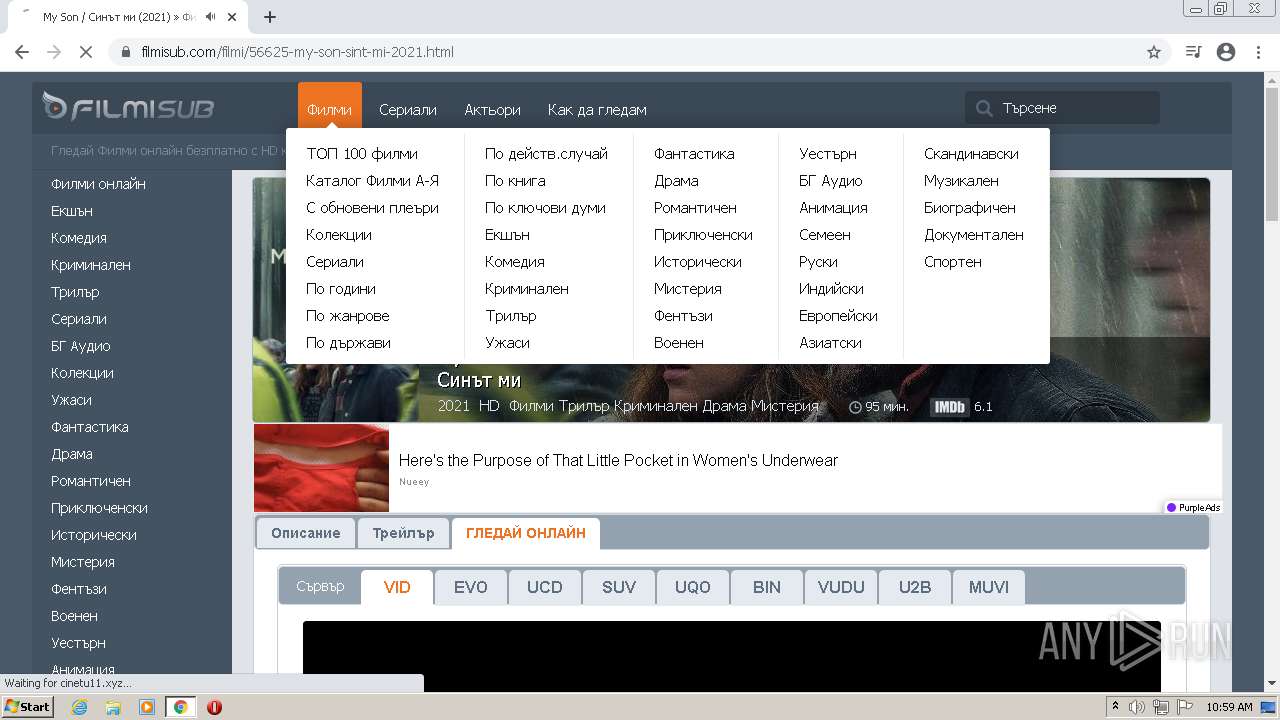Viewport: 1280px width, 720px height.
Task: Select the MUVI server tab
Action: tap(989, 587)
